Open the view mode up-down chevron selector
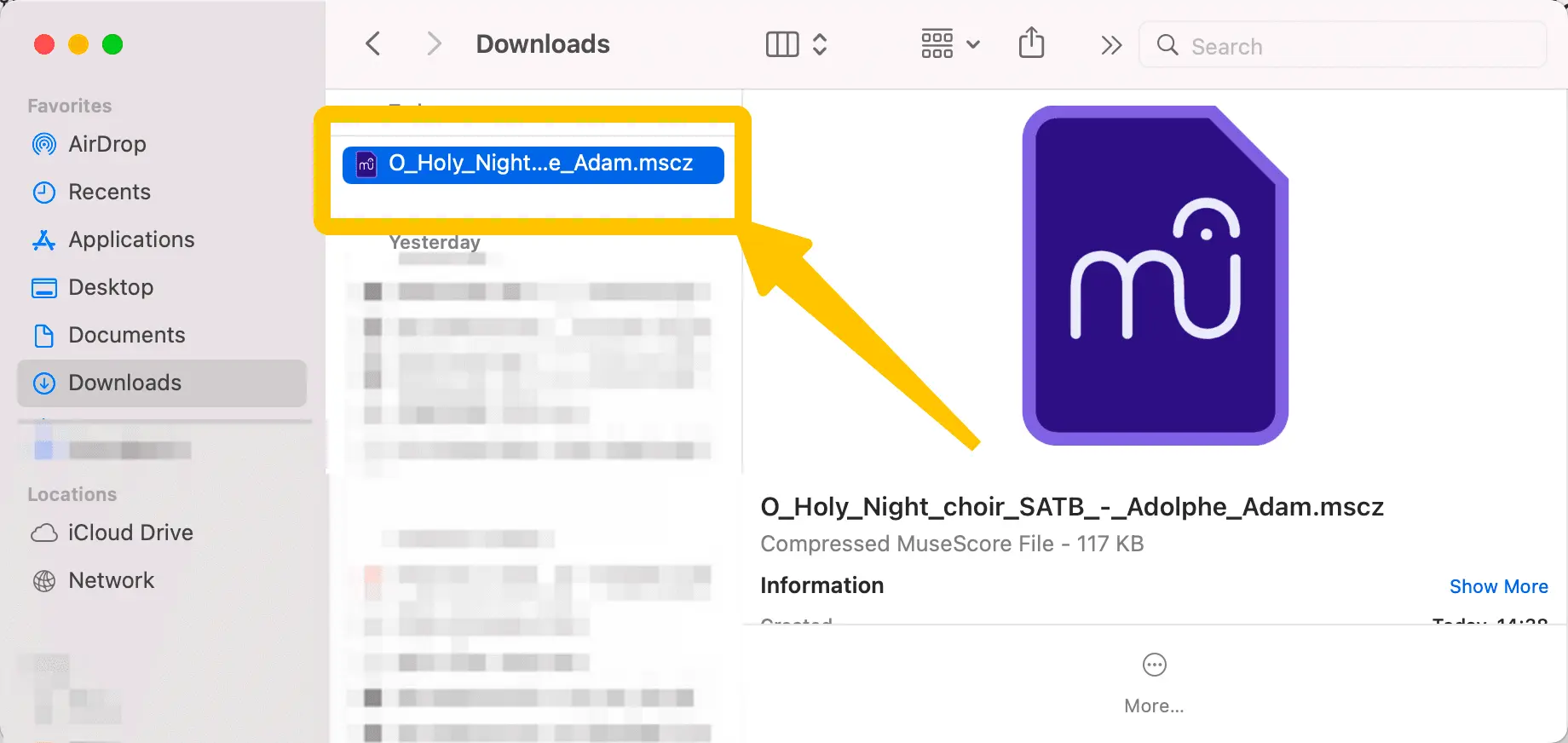Image resolution: width=1568 pixels, height=743 pixels. (x=820, y=44)
